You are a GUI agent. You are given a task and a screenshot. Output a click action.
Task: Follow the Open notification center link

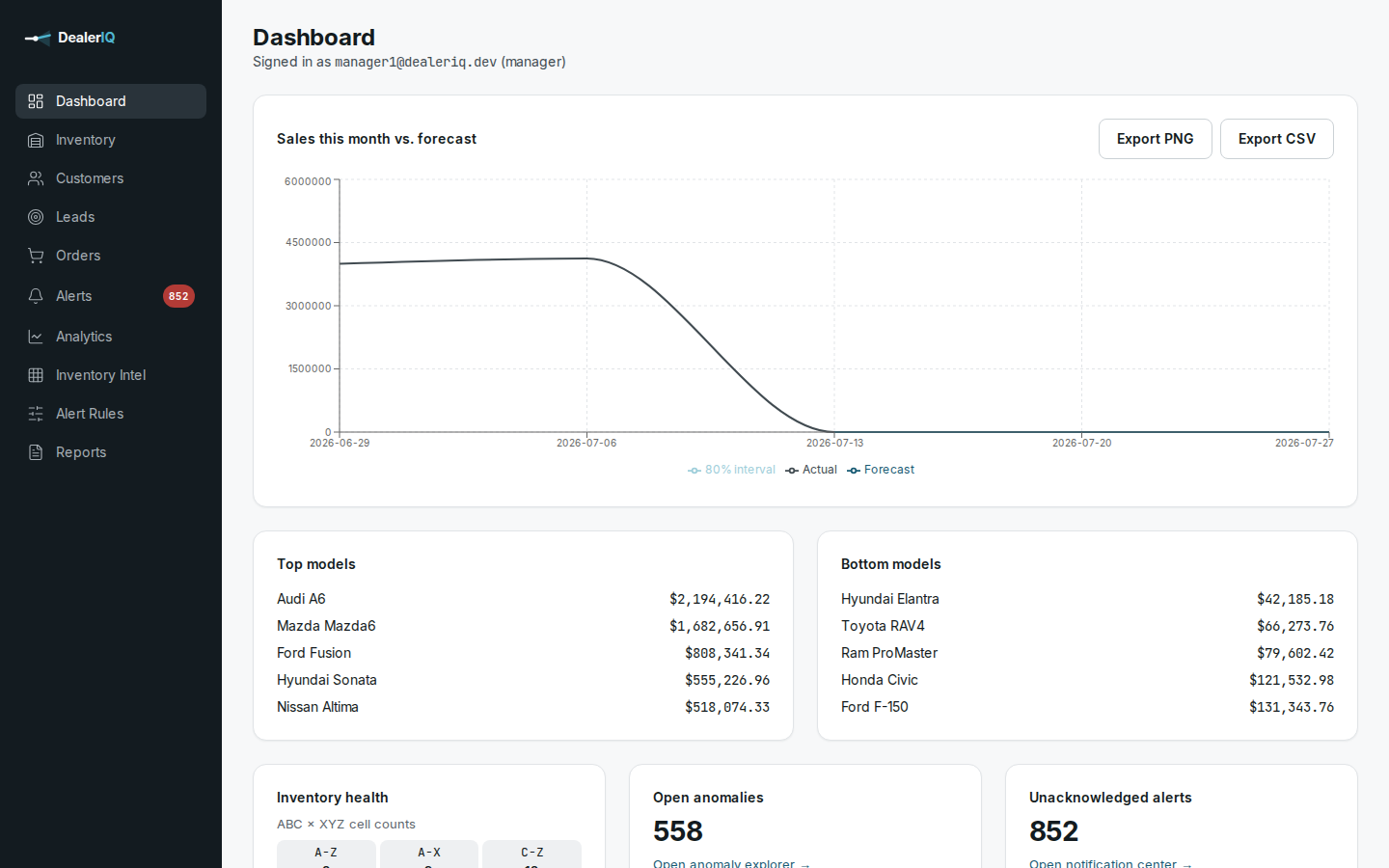click(x=1110, y=862)
